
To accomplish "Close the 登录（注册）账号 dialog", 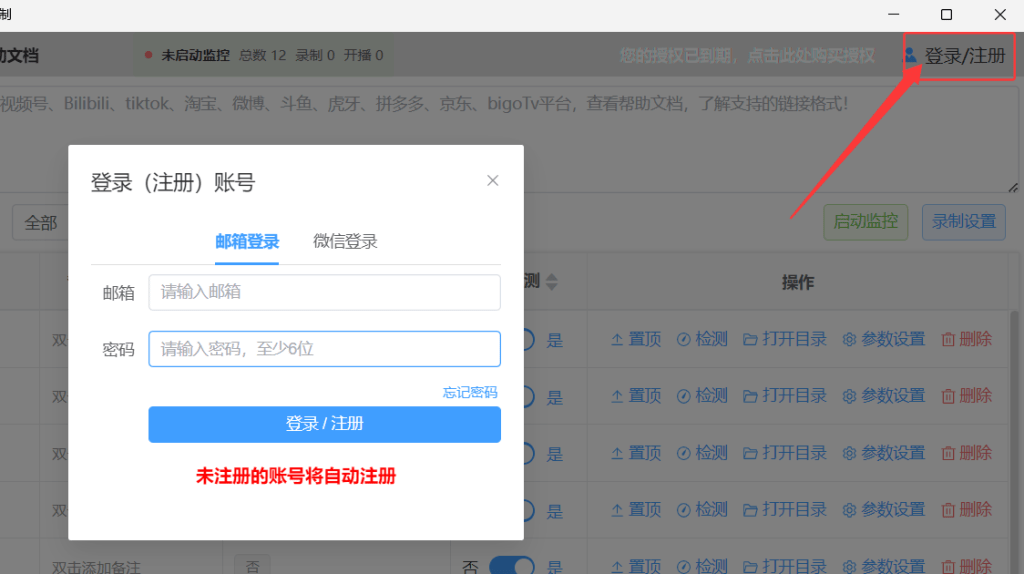I will click(x=492, y=181).
